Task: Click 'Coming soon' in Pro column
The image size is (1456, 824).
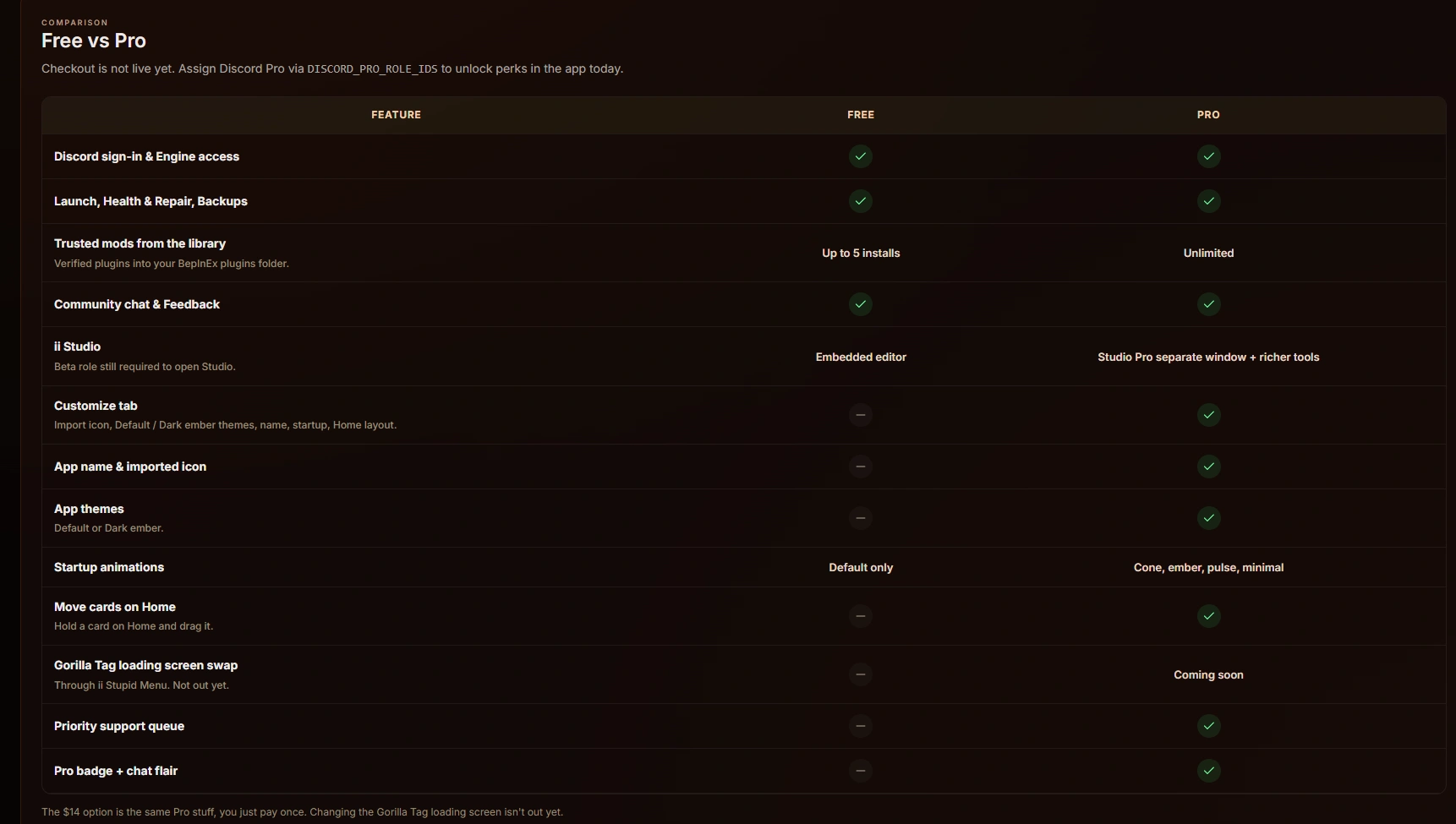Action: point(1208,674)
